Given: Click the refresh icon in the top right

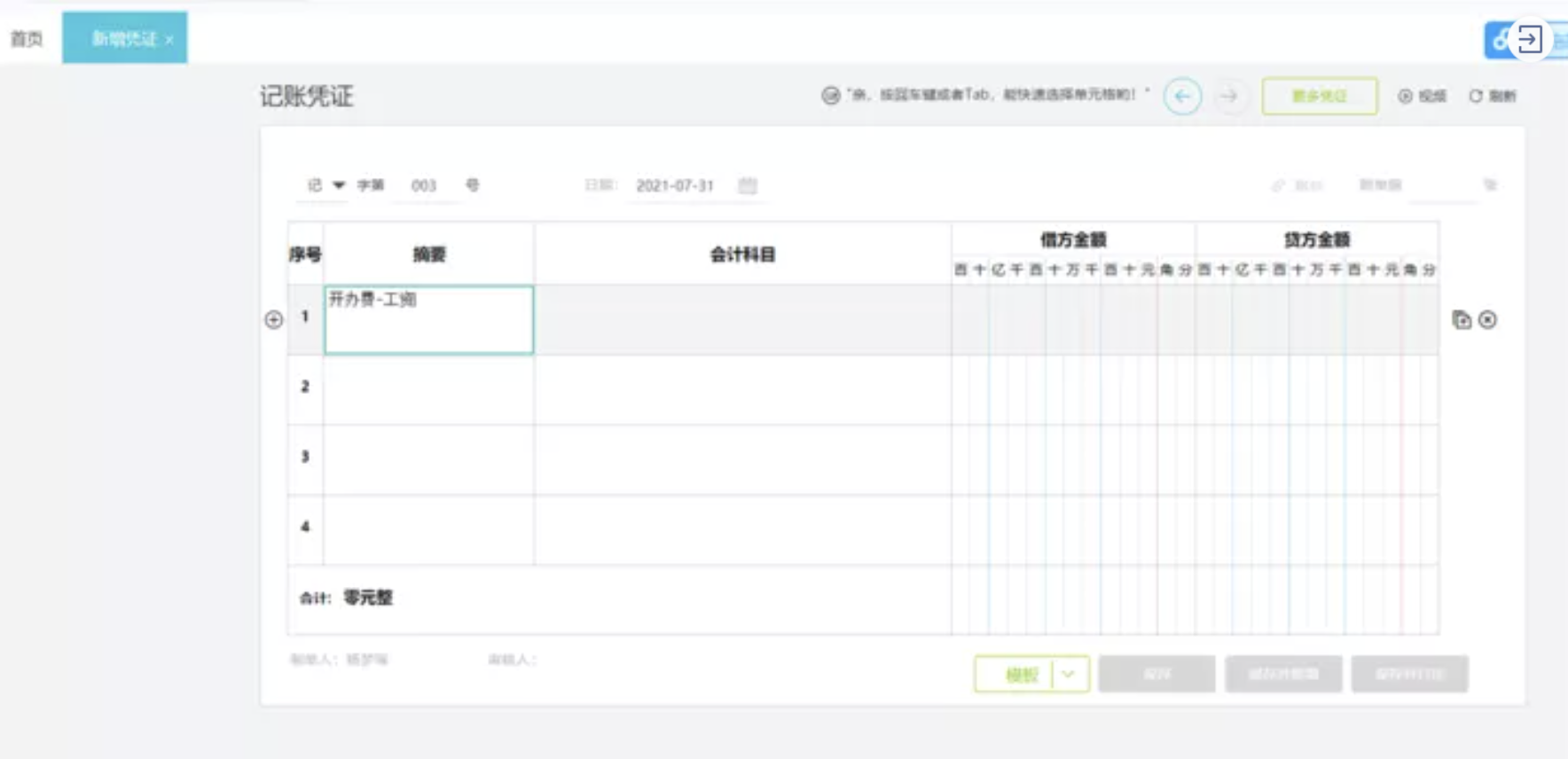Looking at the screenshot, I should click(1476, 96).
